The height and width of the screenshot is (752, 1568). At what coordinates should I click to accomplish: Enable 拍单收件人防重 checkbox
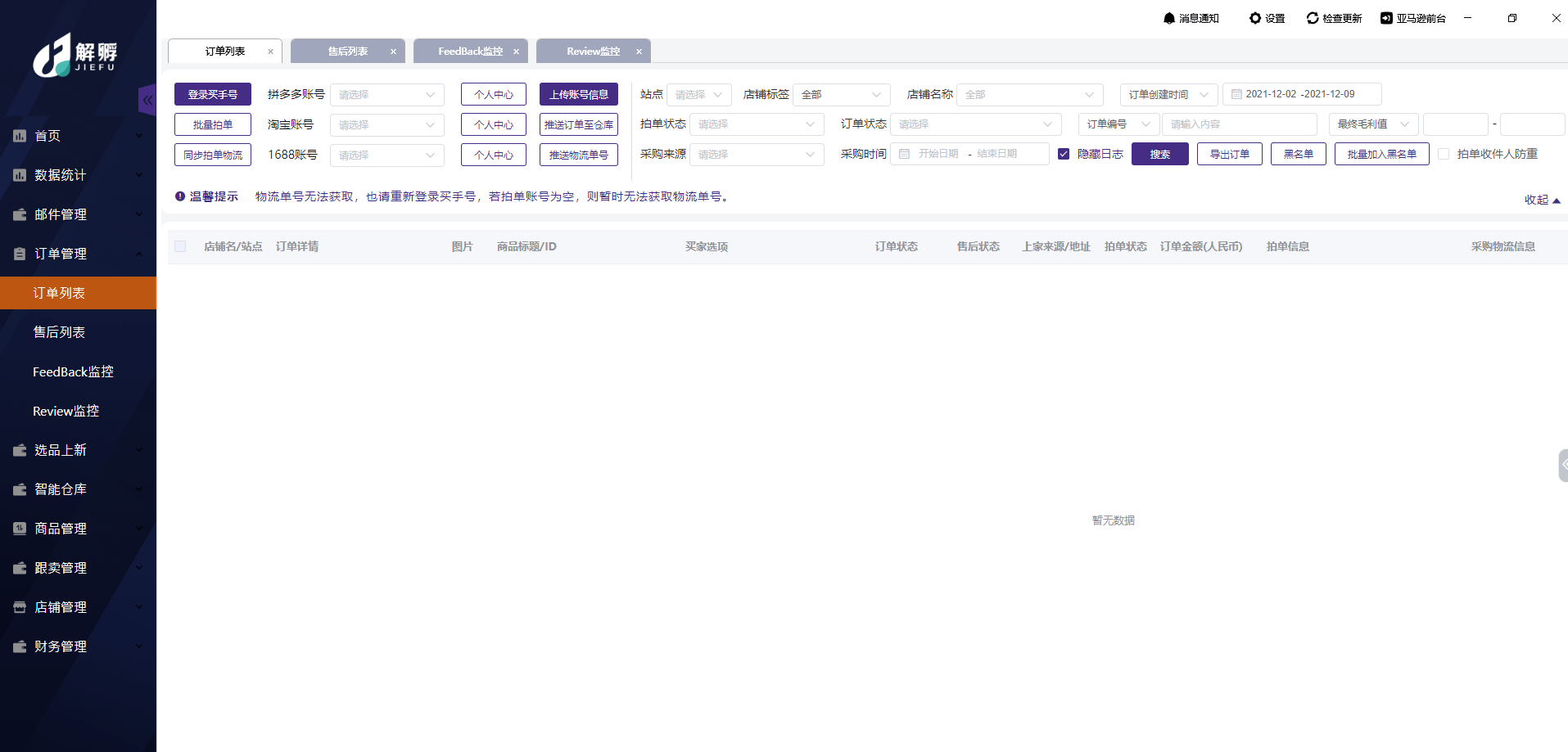(x=1444, y=154)
